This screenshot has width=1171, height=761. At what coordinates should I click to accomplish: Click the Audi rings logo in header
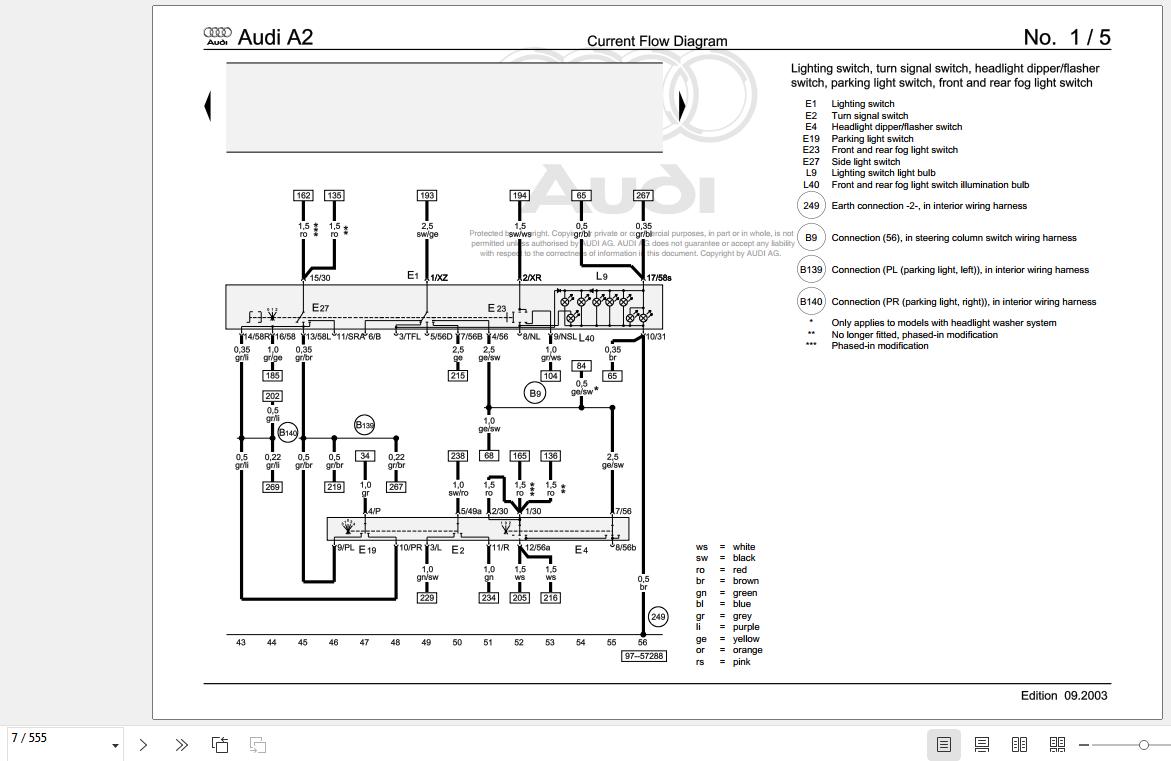217,36
